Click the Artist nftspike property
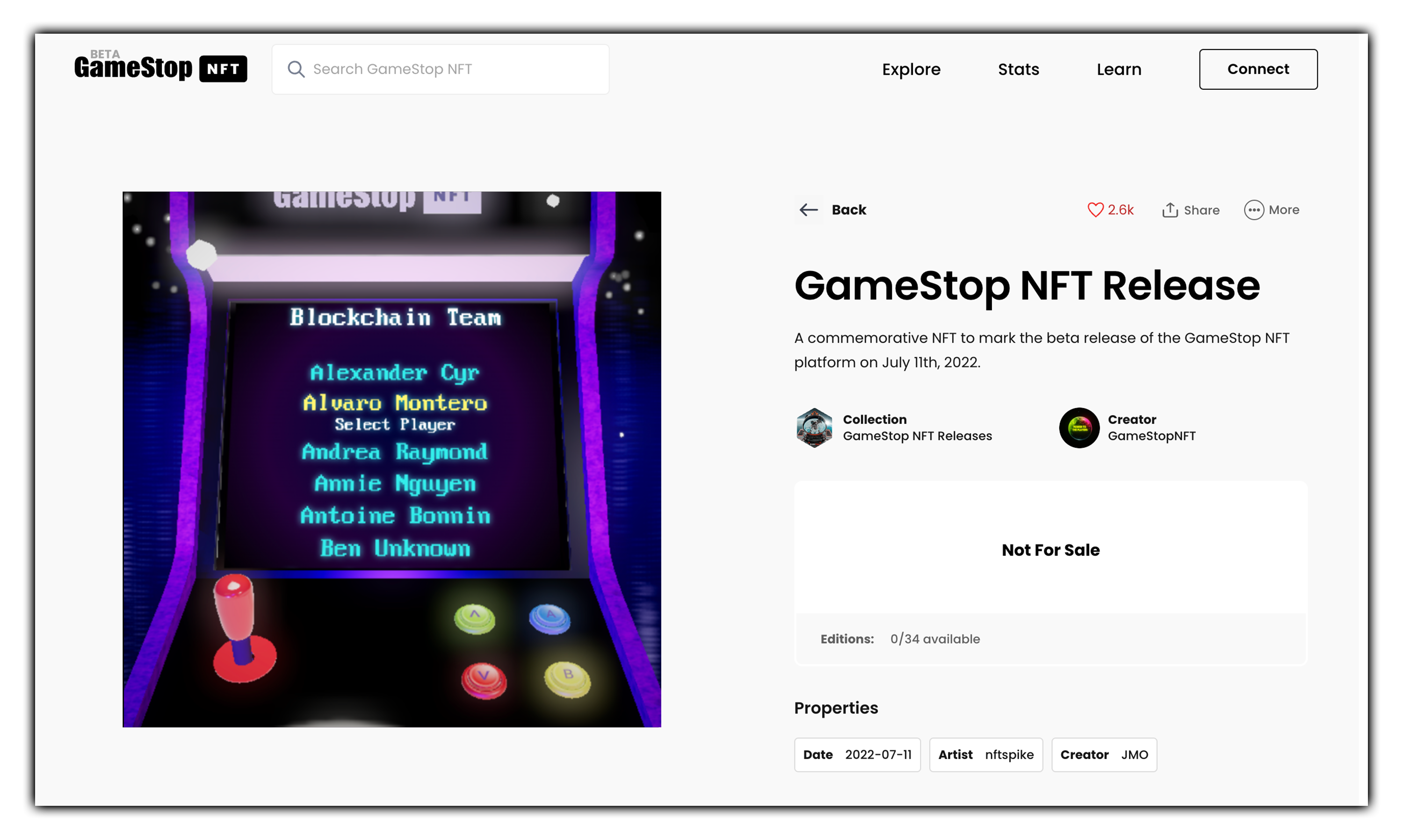 [986, 754]
